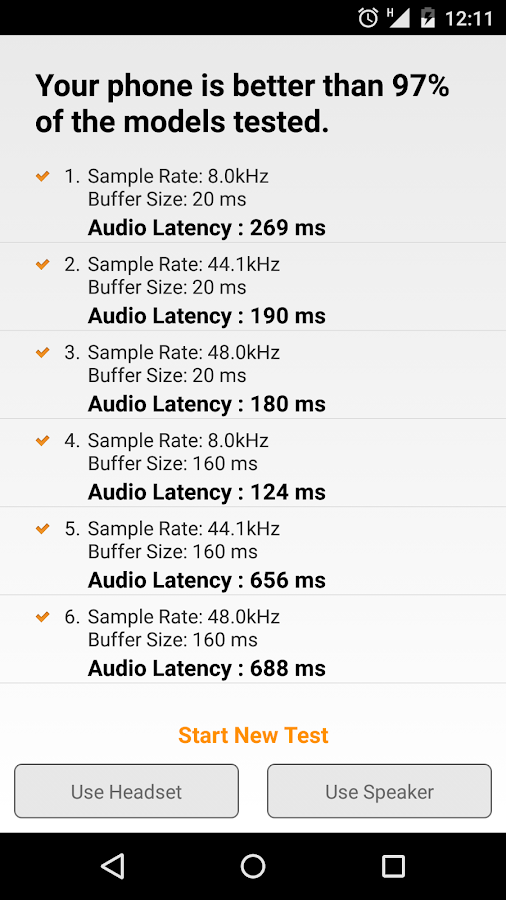Open recent apps with square icon
The height and width of the screenshot is (900, 506).
pyautogui.click(x=394, y=866)
